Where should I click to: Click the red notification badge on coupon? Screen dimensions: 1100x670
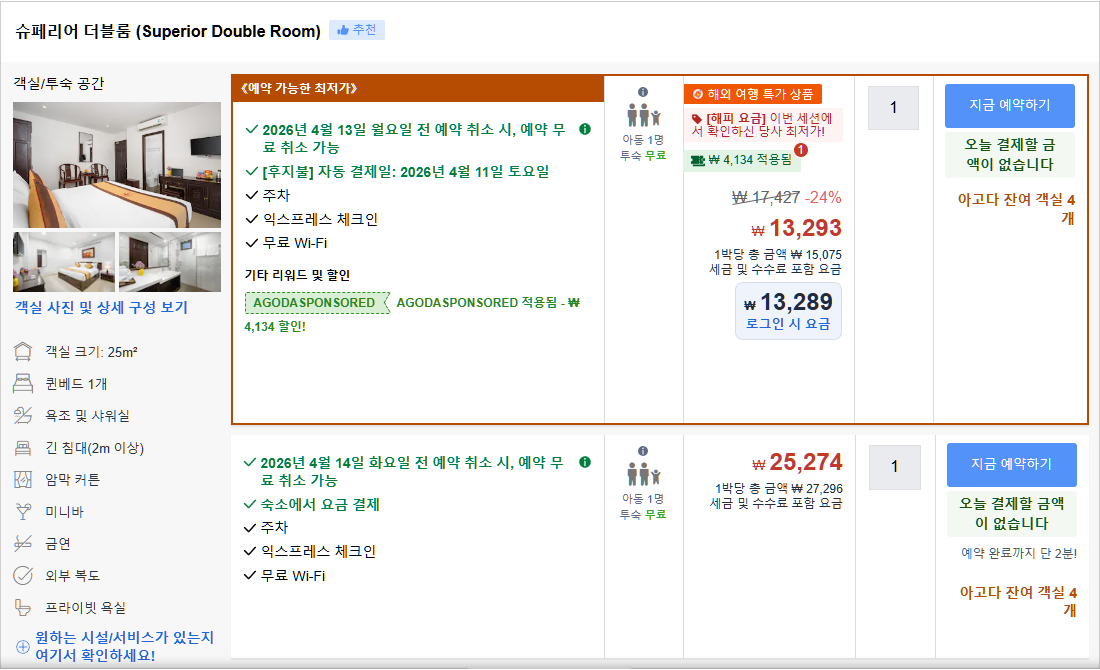point(800,149)
